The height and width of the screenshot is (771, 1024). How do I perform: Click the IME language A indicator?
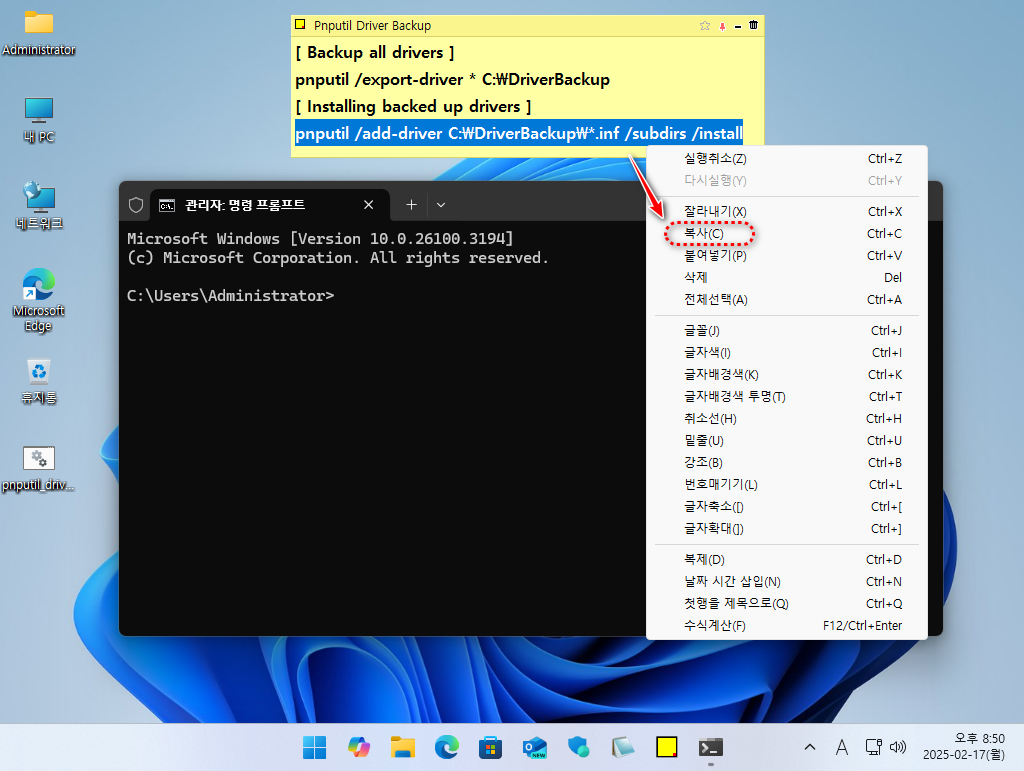point(842,747)
